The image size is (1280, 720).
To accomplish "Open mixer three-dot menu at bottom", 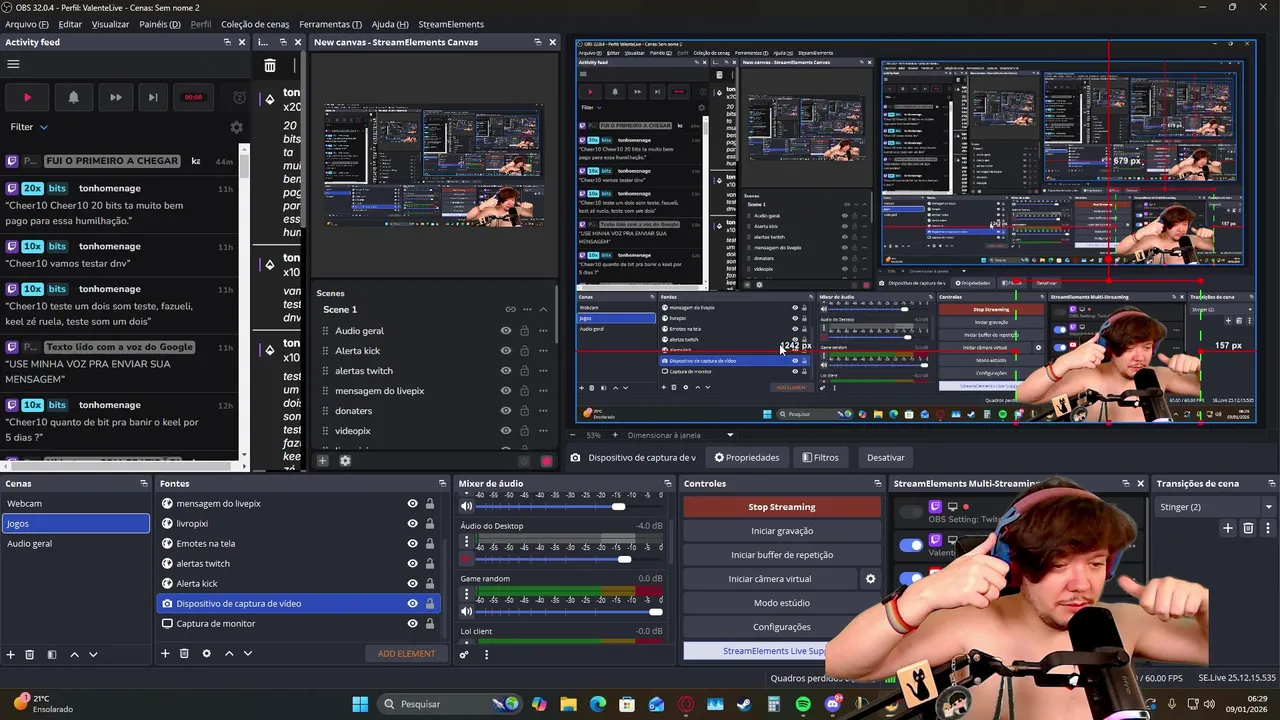I will point(486,655).
